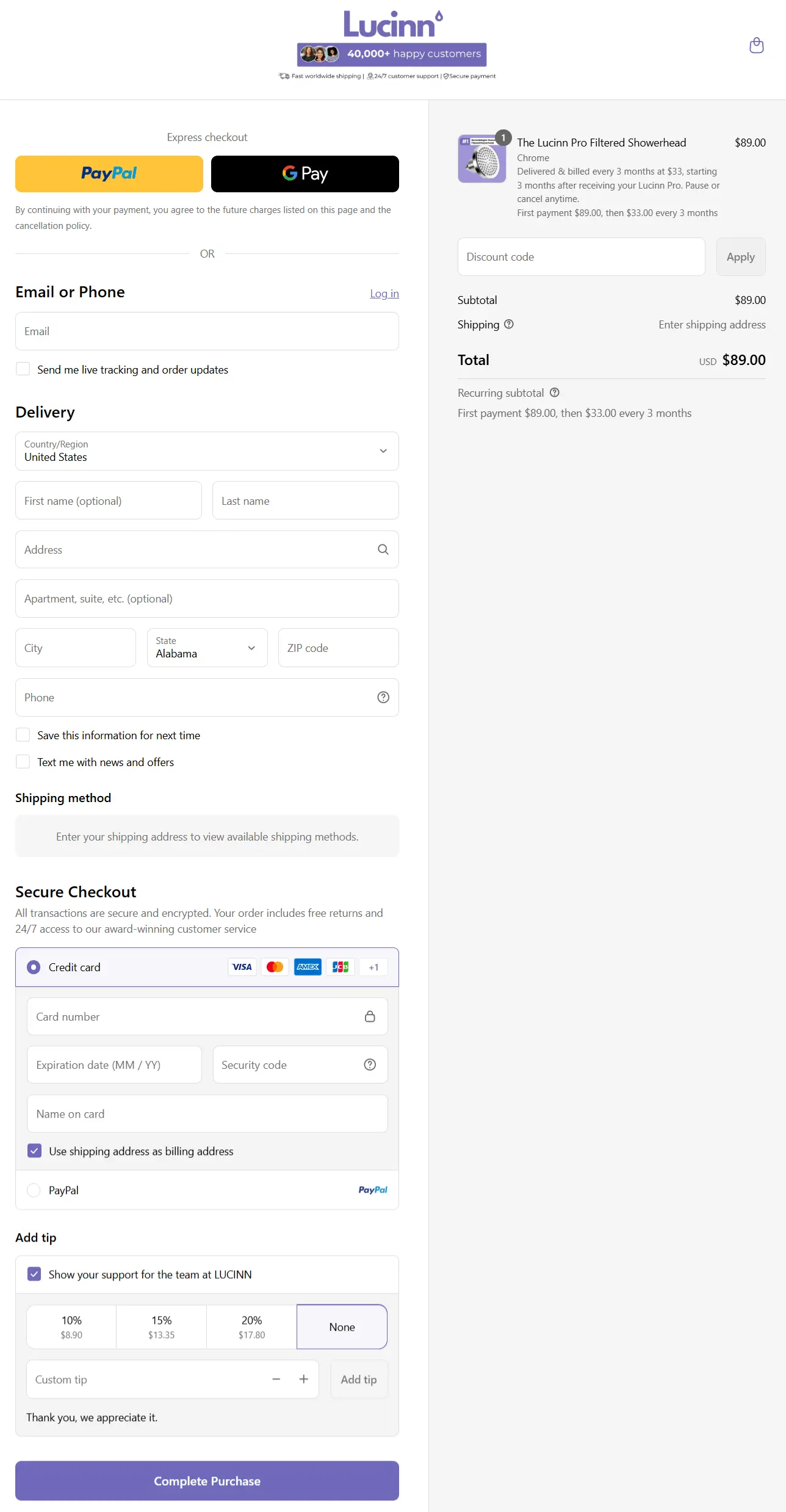786x1512 pixels.
Task: Focus the Name on card field
Action: pyautogui.click(x=207, y=1113)
